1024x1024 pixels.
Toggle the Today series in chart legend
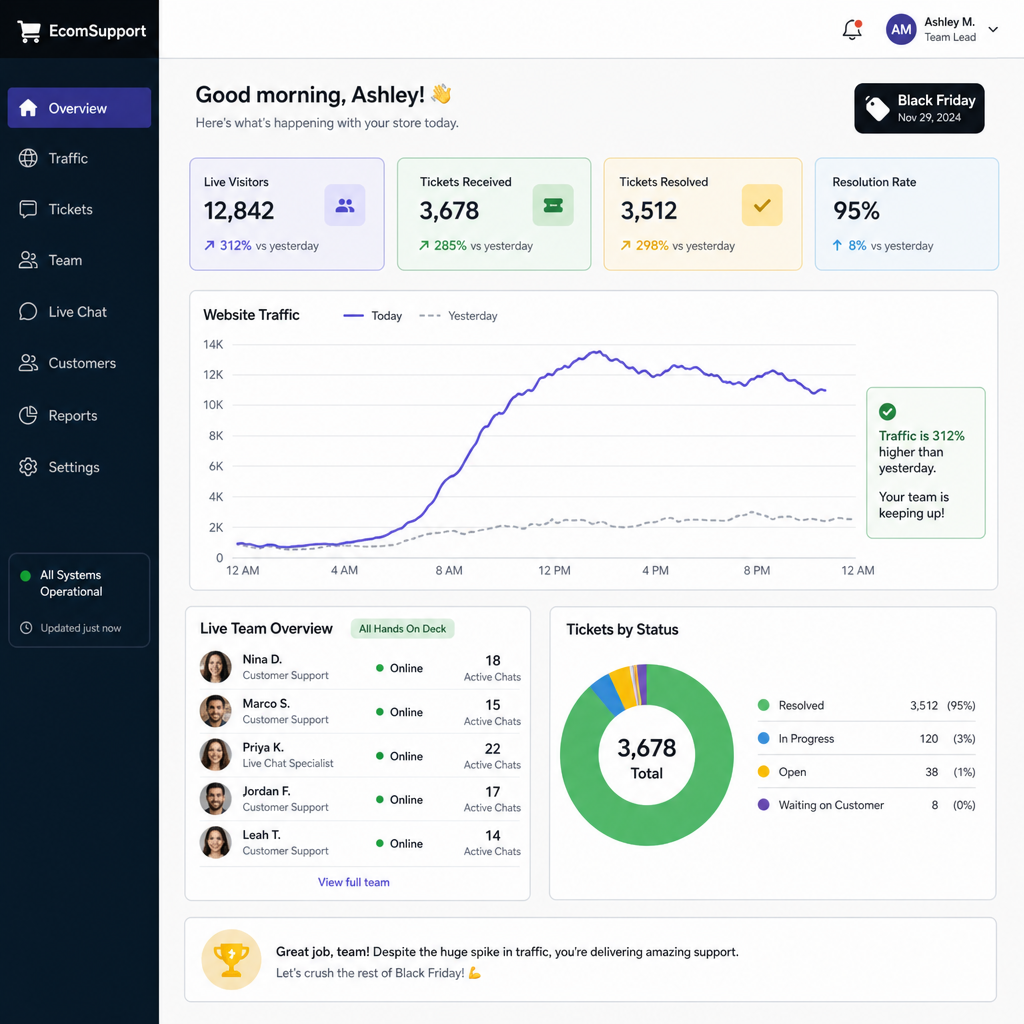click(373, 316)
